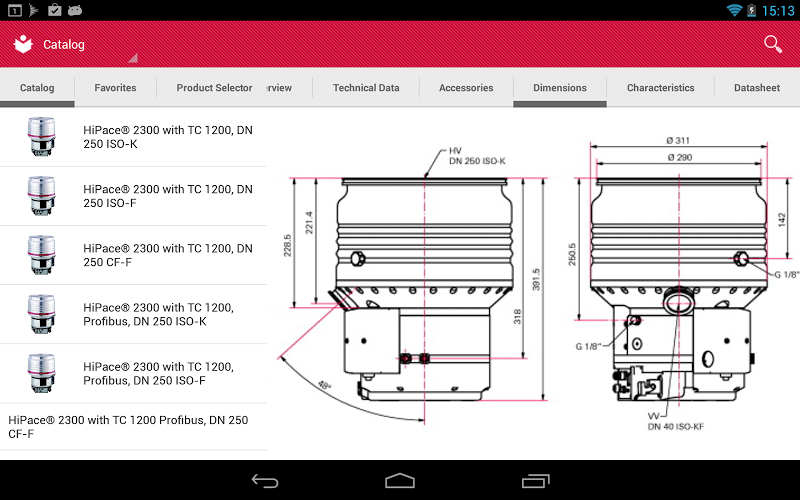Switch to the Catalog tab
Screen dimensions: 800x500
[x=37, y=88]
